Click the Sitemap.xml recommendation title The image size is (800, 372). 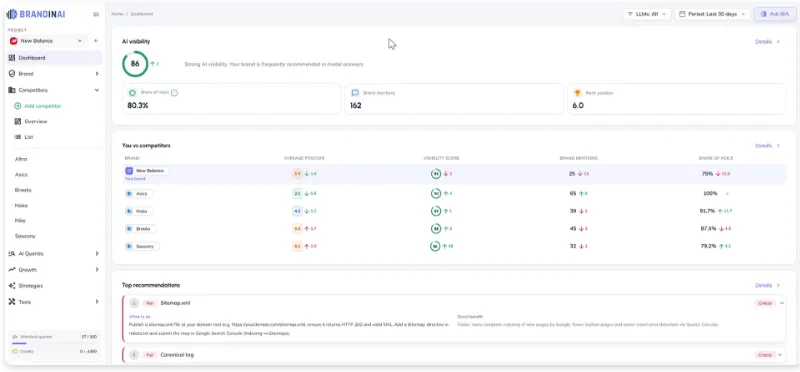coord(175,303)
